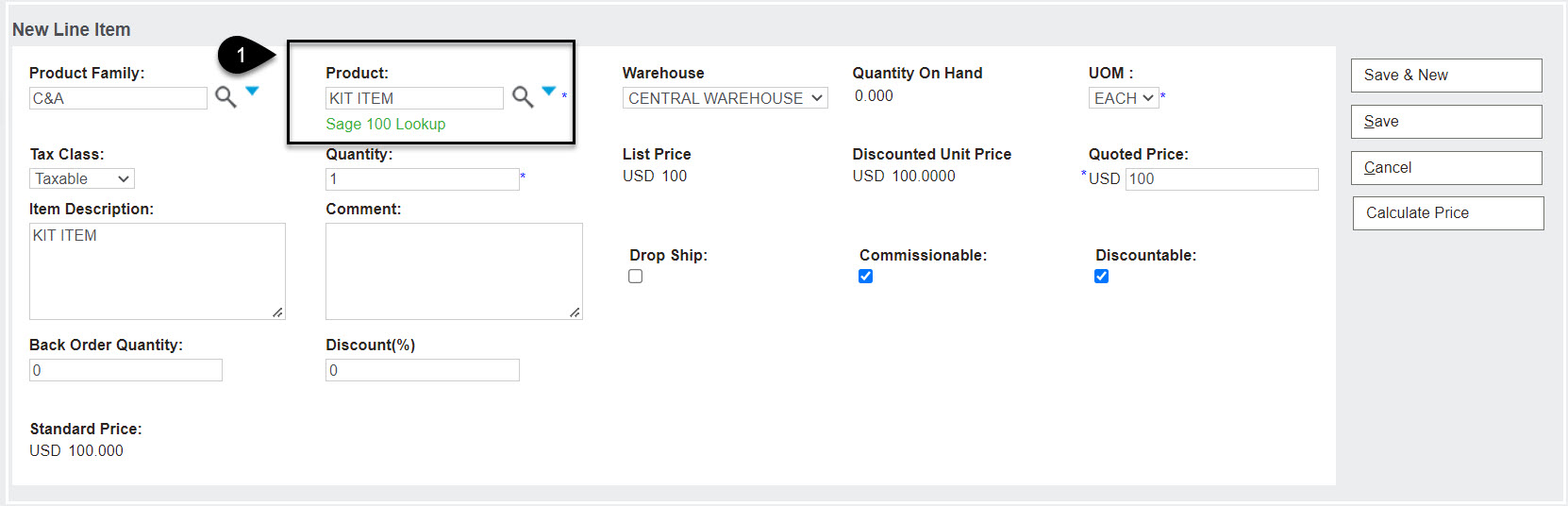The image size is (1568, 506).
Task: Click the Calculate Price button
Action: (1447, 213)
